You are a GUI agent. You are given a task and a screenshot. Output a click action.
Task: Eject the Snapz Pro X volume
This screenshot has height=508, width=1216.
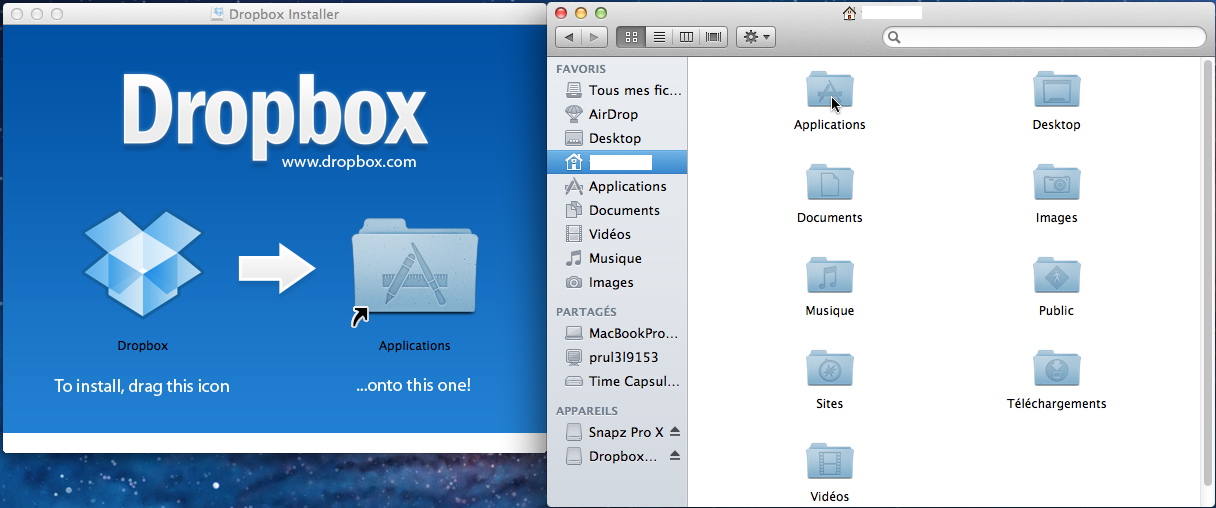coord(675,432)
